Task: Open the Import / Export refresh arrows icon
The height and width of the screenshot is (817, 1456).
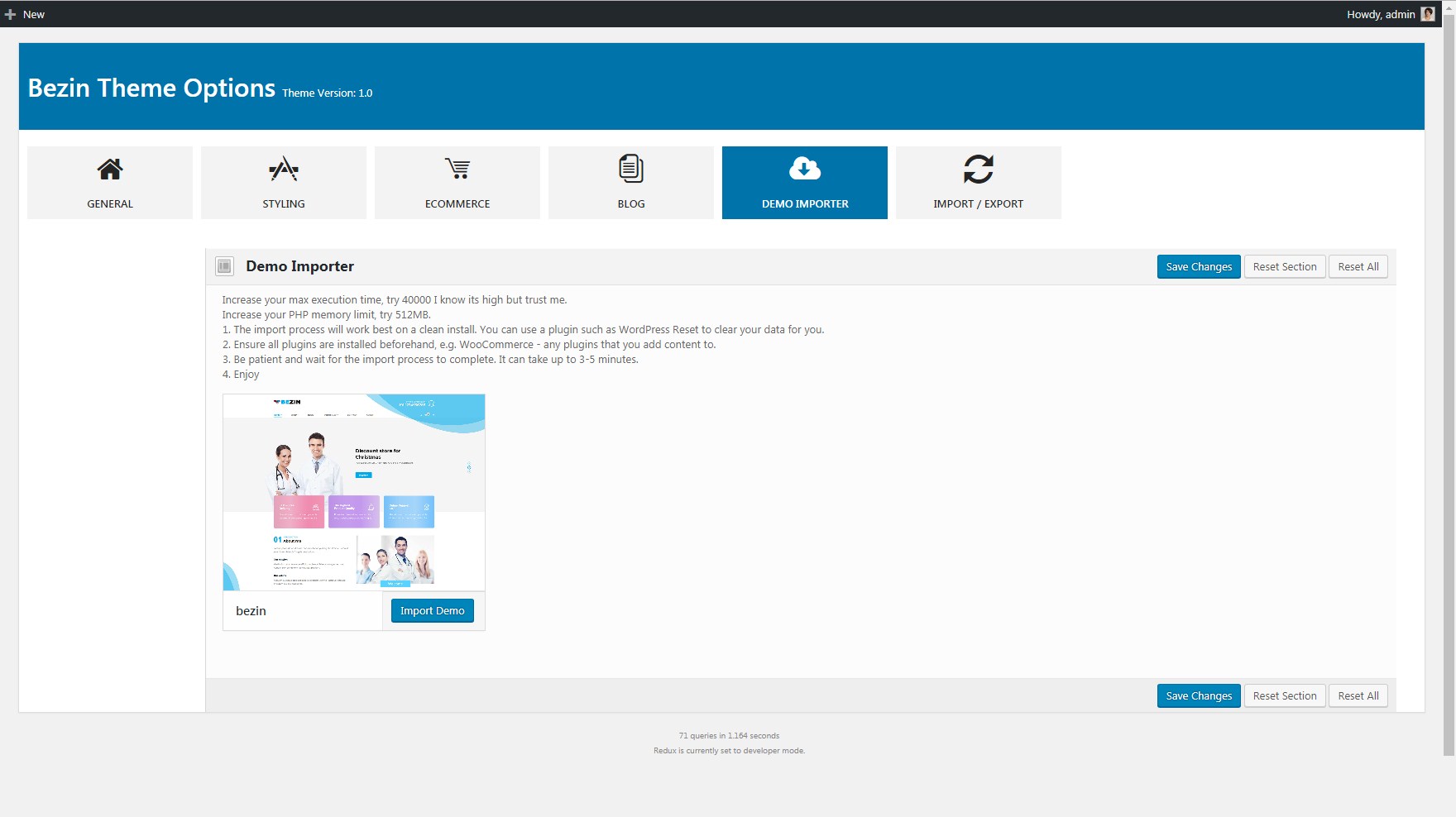Action: point(979,169)
